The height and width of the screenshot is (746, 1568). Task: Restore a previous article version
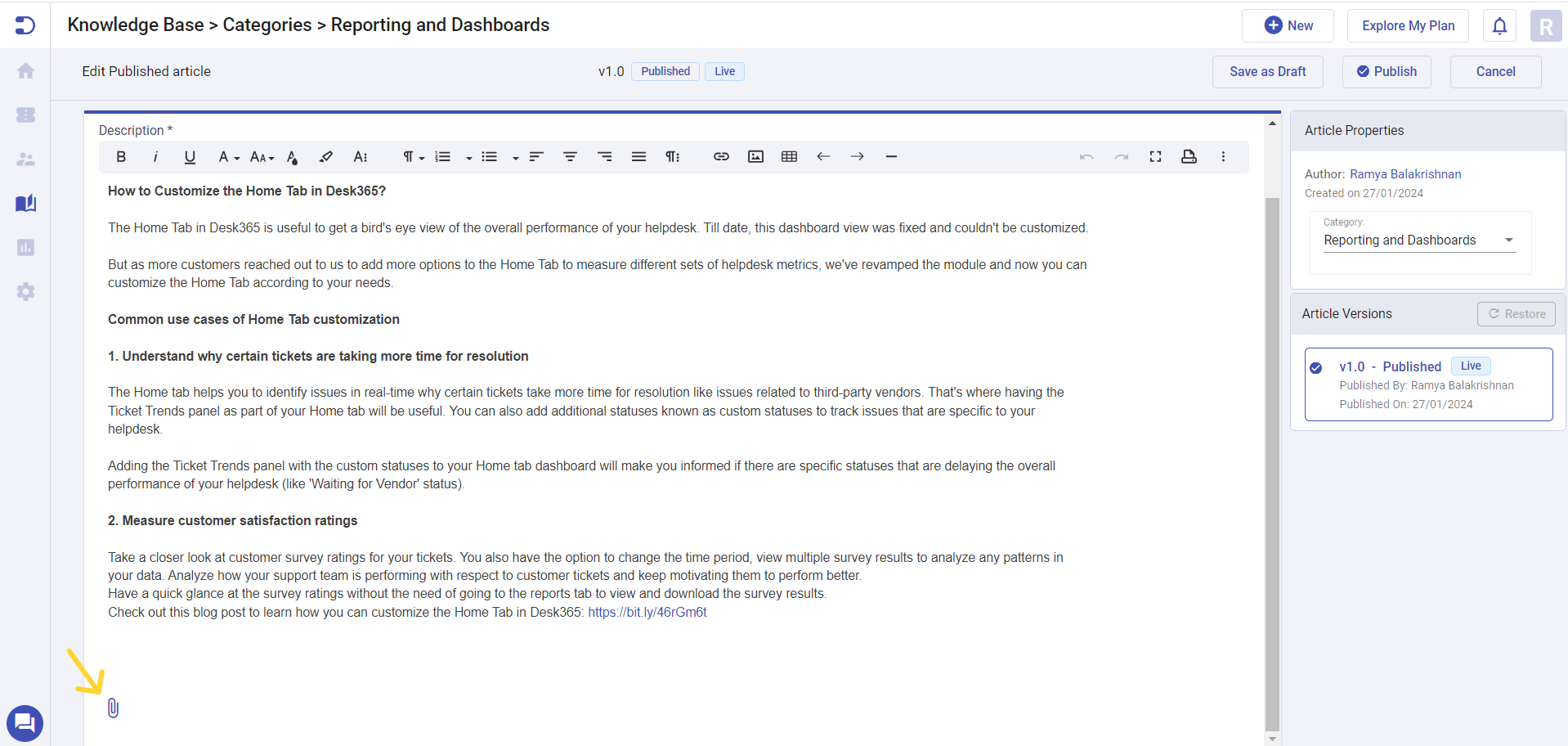tap(1516, 313)
